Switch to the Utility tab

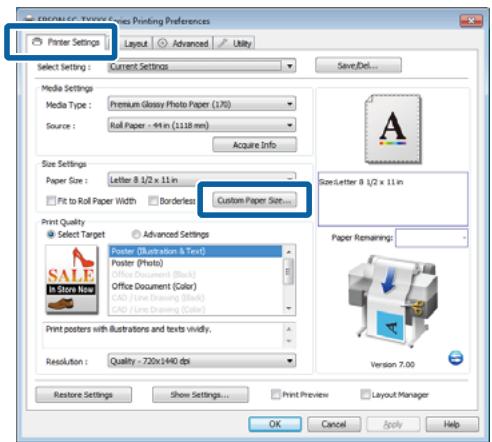(235, 43)
